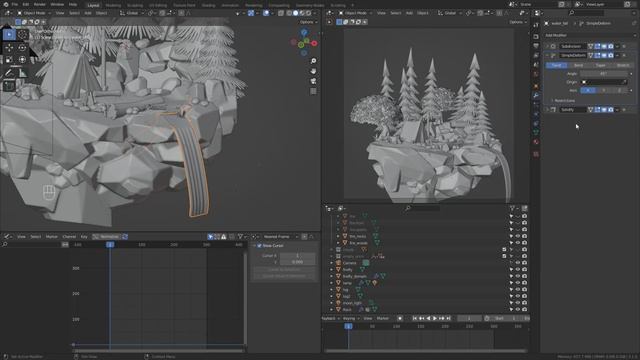Switch to solid viewport shading in the left viewport
The image size is (640, 360).
coord(295,13)
